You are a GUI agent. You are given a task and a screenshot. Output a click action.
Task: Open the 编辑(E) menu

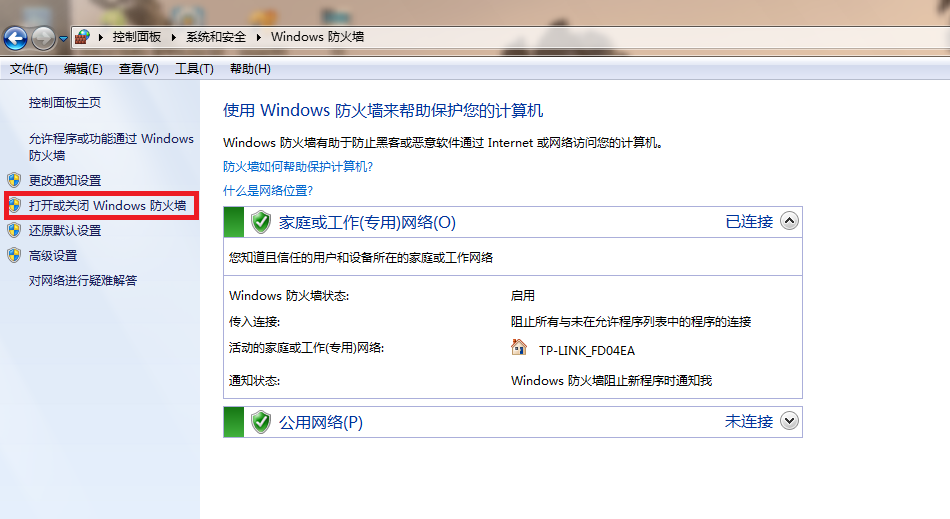point(83,69)
